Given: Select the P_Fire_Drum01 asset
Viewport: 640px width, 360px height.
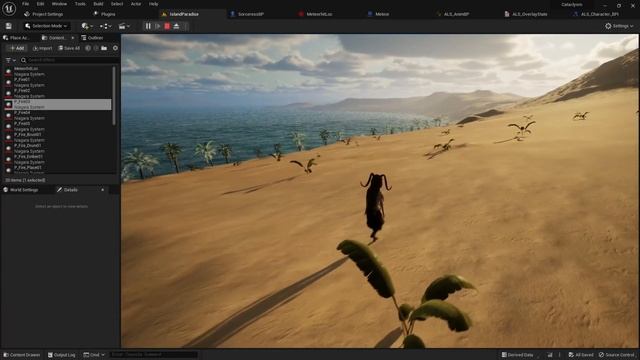Looking at the screenshot, I should [x=58, y=149].
